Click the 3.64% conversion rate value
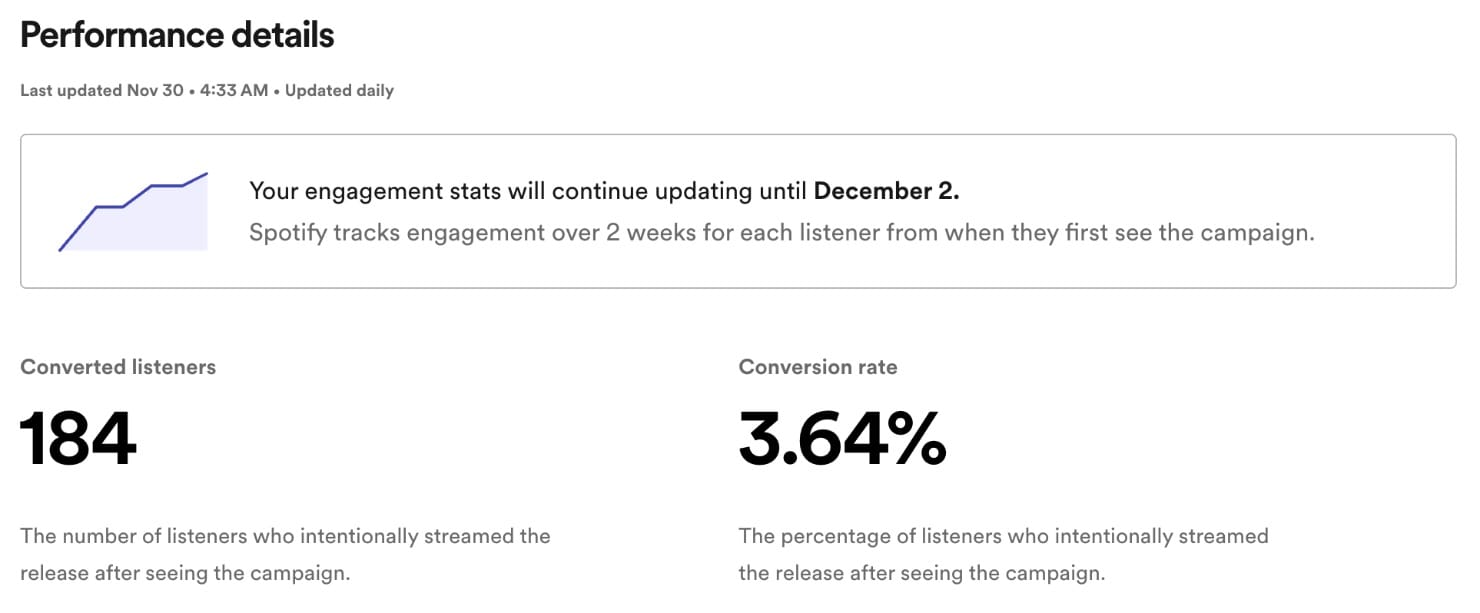The width and height of the screenshot is (1480, 613). [x=842, y=439]
